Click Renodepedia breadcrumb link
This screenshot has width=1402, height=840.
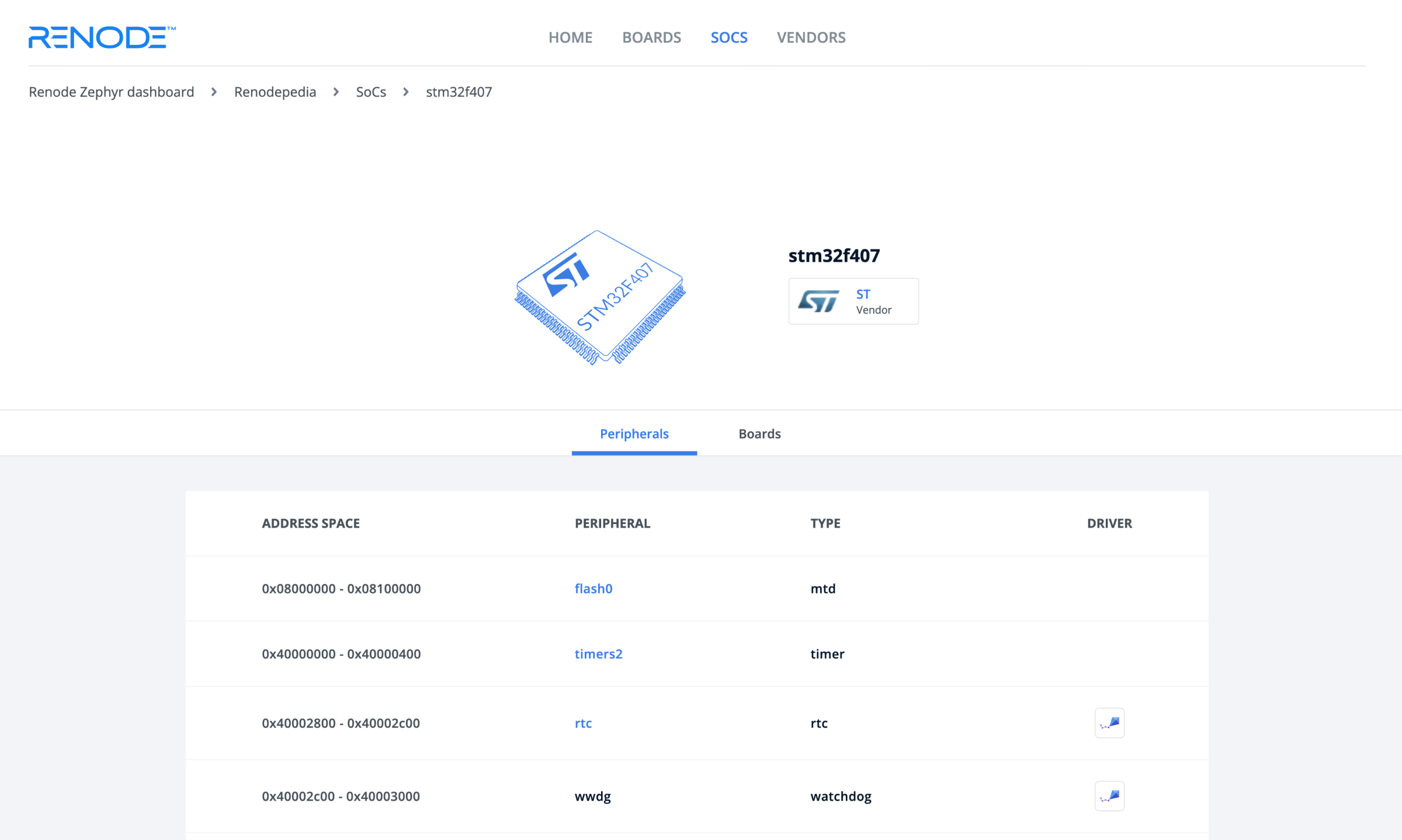pos(275,91)
